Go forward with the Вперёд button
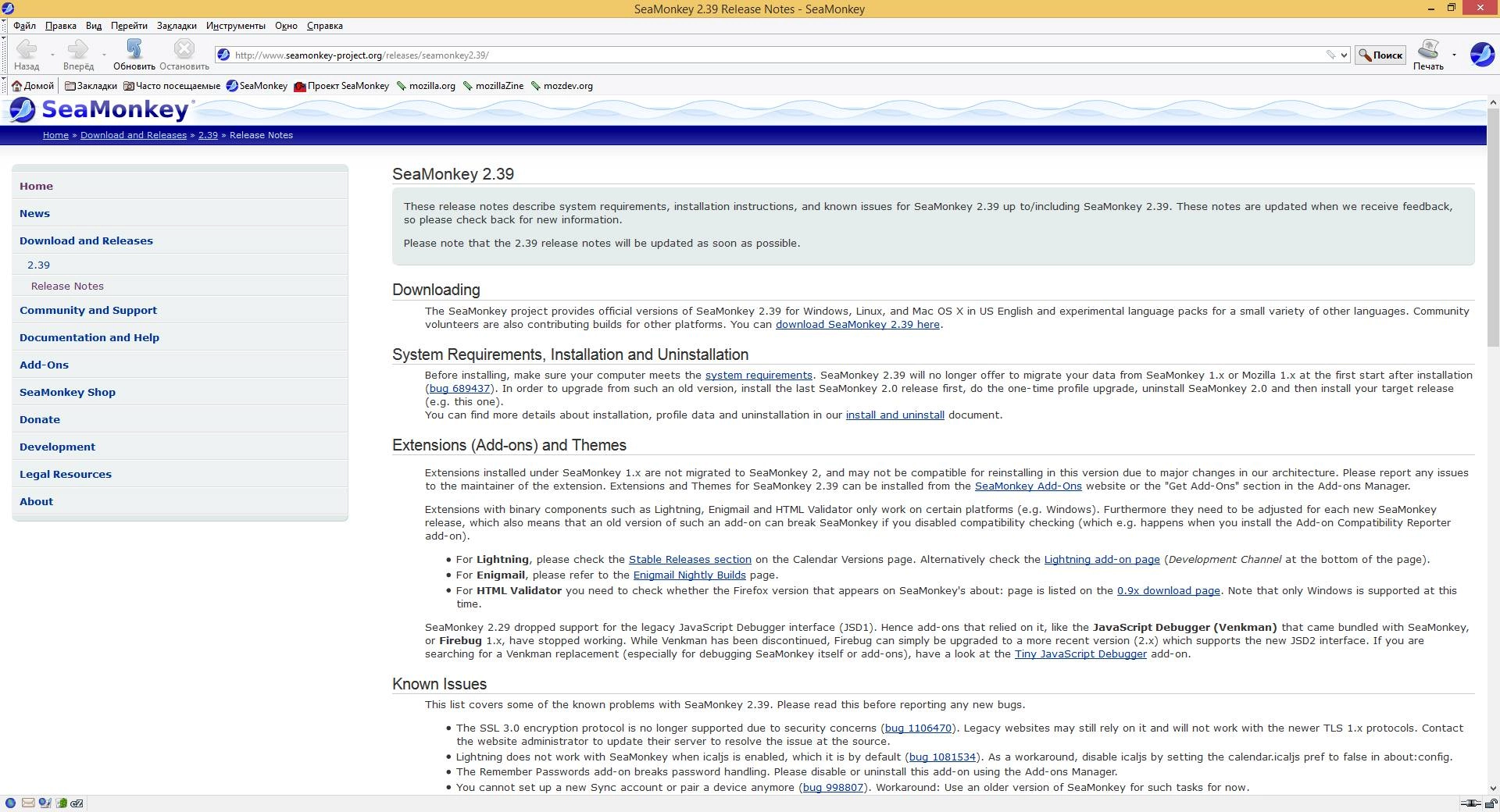1500x812 pixels. coord(78,55)
